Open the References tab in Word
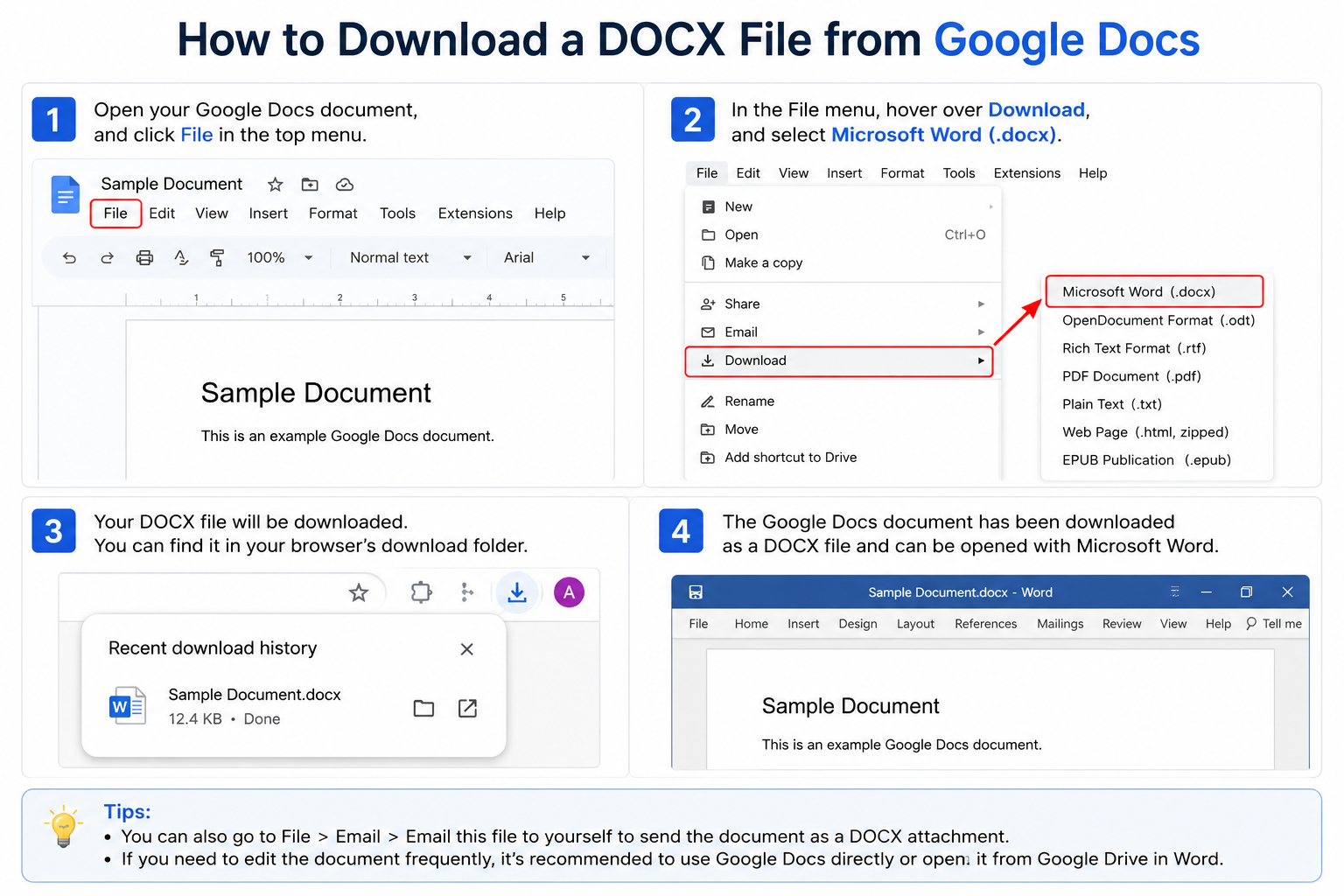The height and width of the screenshot is (896, 1344). (986, 624)
